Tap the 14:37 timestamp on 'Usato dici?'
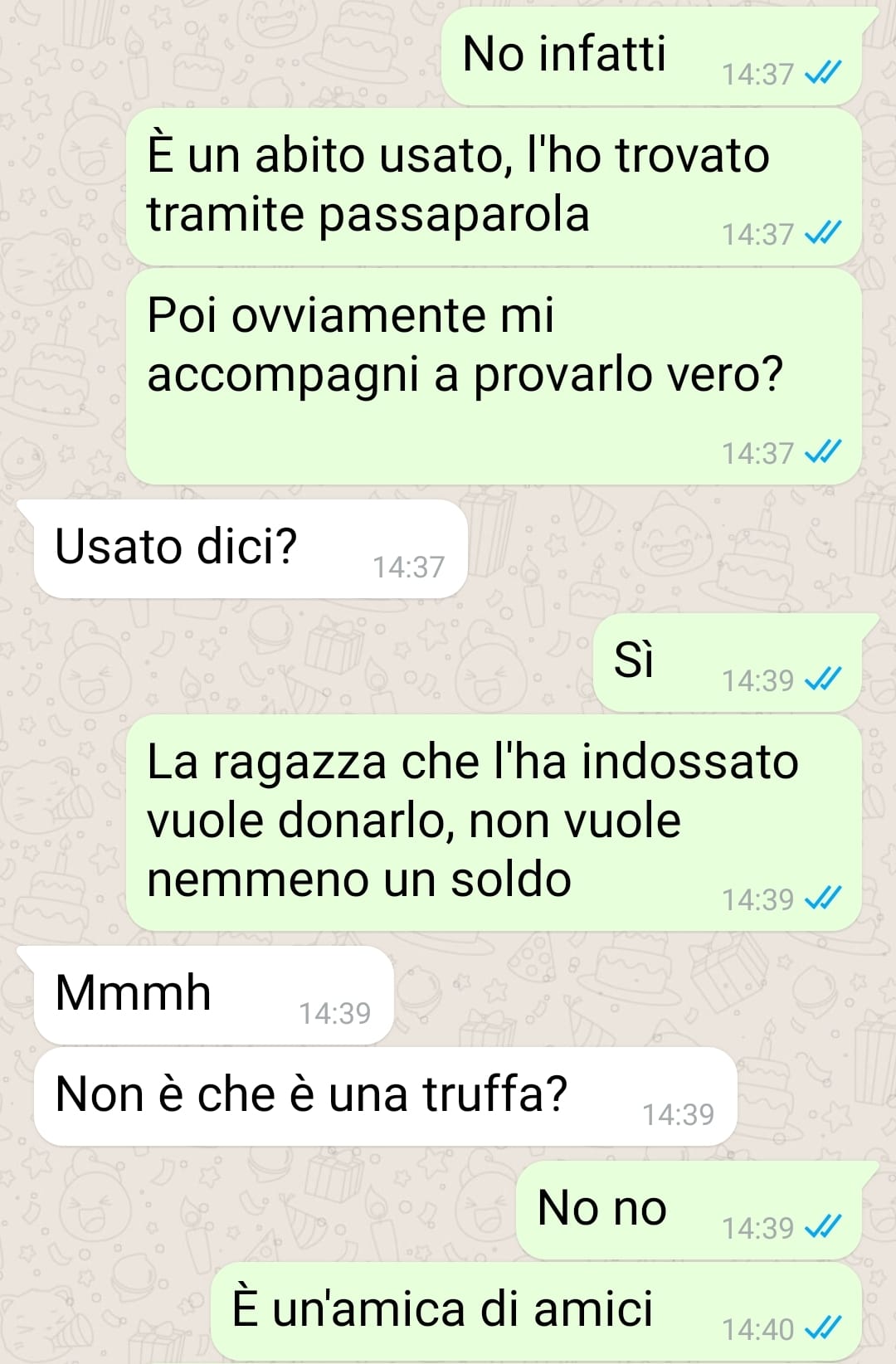This screenshot has width=896, height=1364. tap(408, 567)
